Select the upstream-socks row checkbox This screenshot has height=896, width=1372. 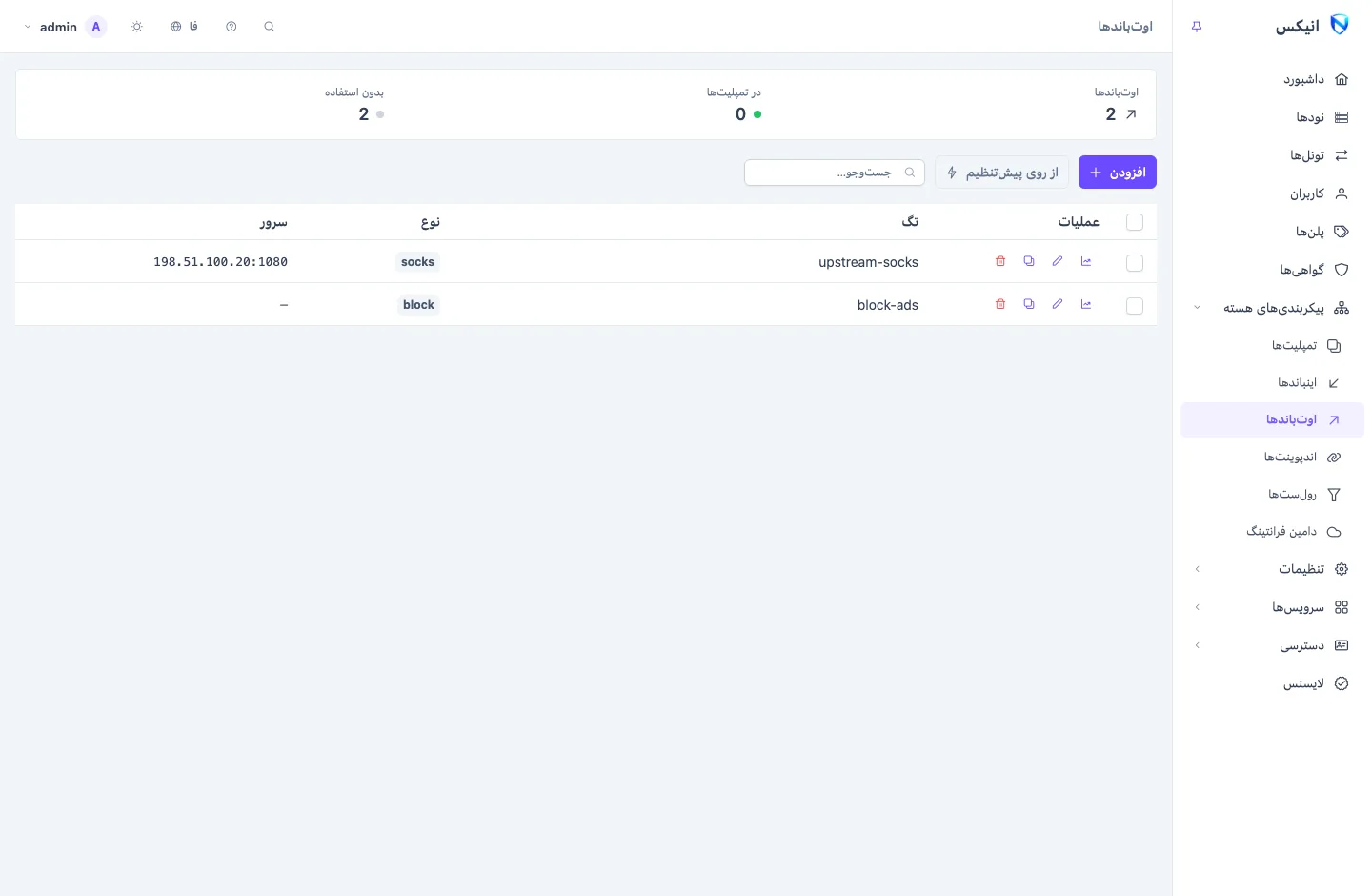(x=1135, y=263)
